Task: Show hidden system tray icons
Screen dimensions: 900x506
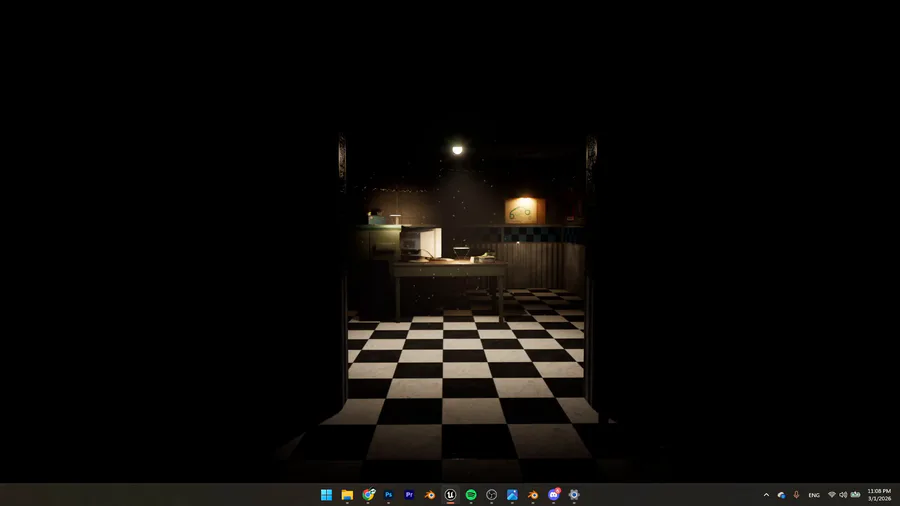Action: pyautogui.click(x=766, y=495)
